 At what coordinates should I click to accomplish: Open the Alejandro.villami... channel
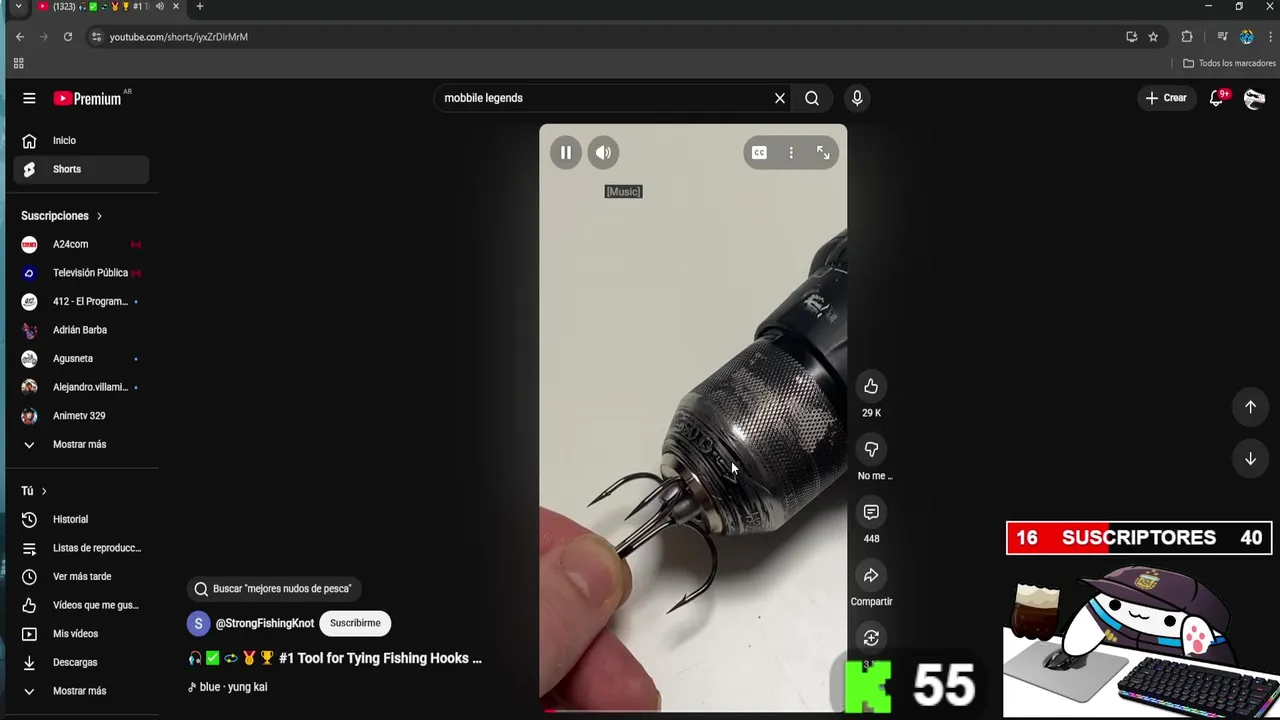click(x=81, y=387)
